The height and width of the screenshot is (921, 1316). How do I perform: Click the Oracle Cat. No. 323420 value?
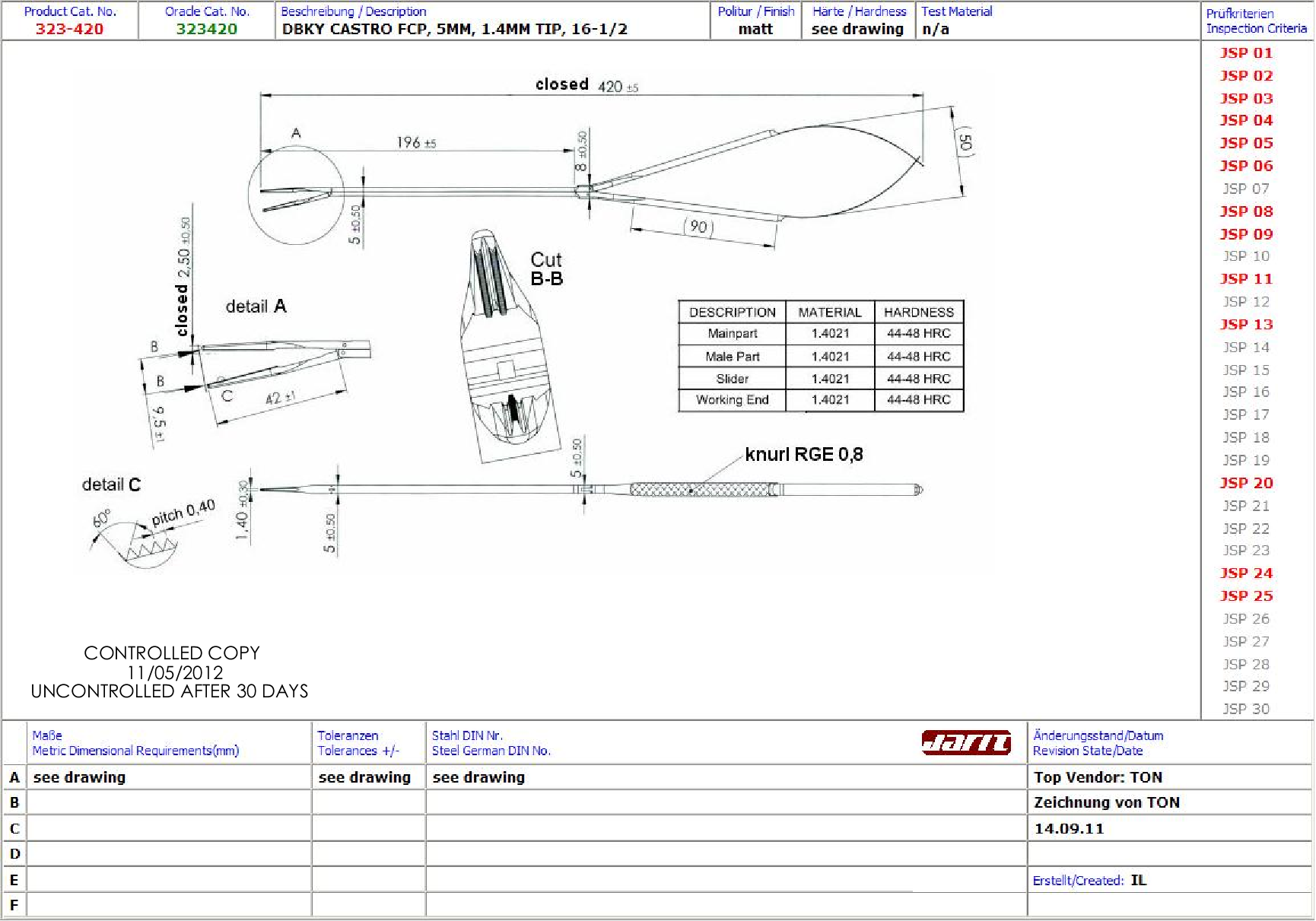pyautogui.click(x=206, y=29)
